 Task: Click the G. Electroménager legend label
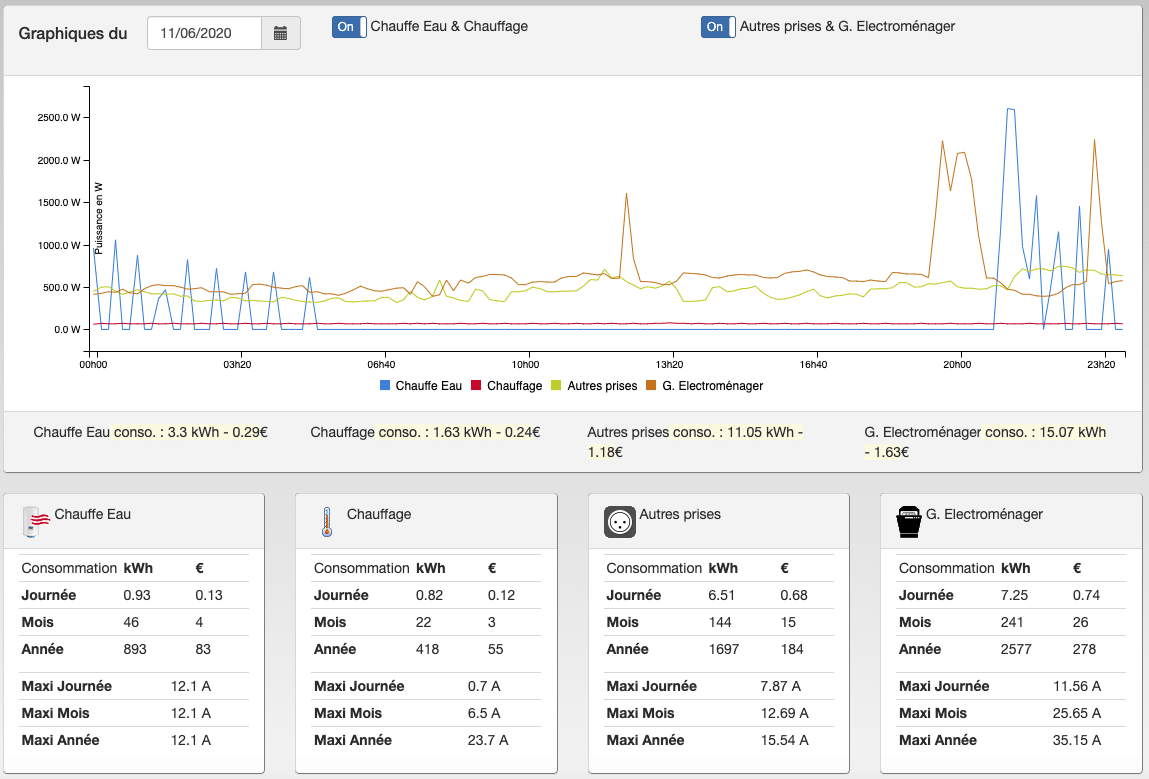coord(713,385)
